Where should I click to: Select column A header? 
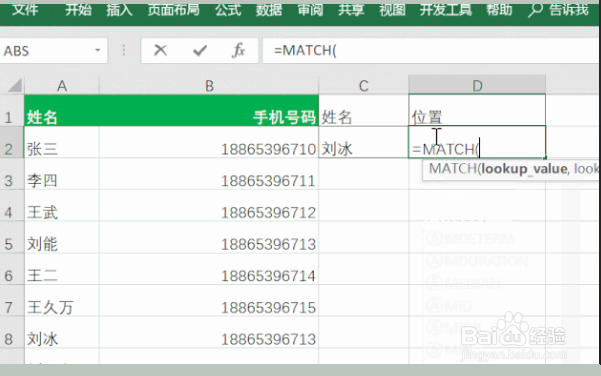tap(62, 85)
